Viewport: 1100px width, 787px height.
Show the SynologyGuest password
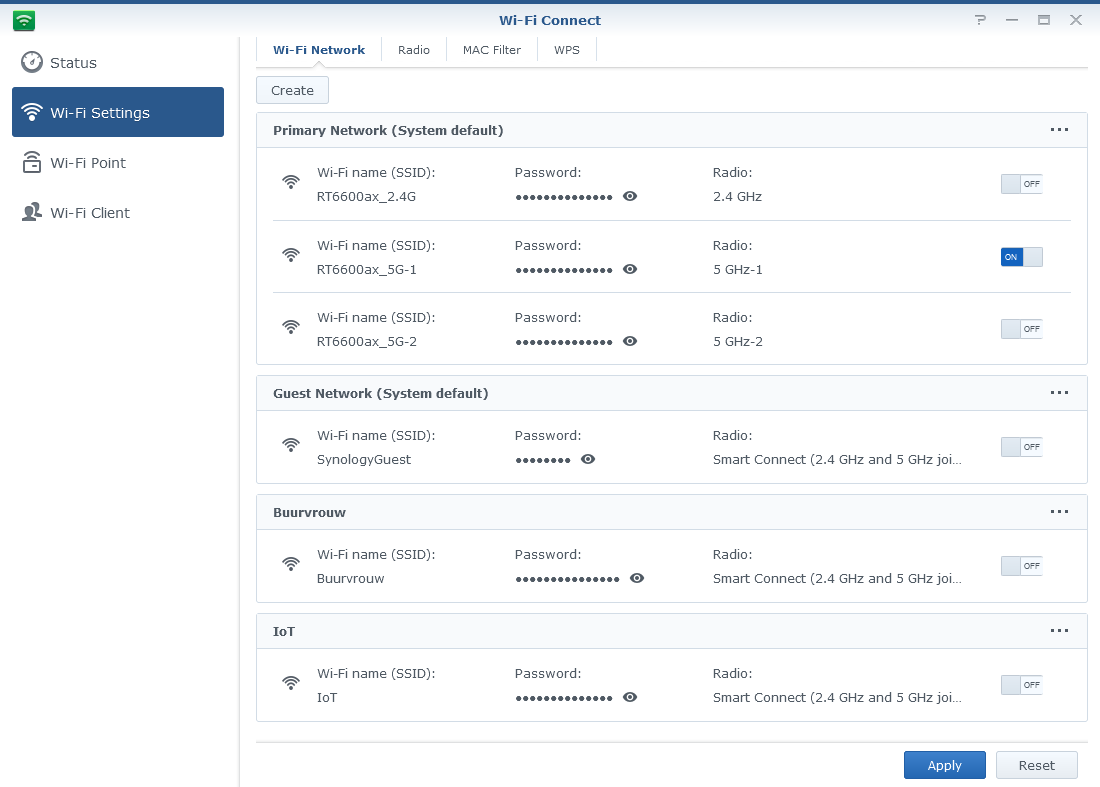point(588,460)
